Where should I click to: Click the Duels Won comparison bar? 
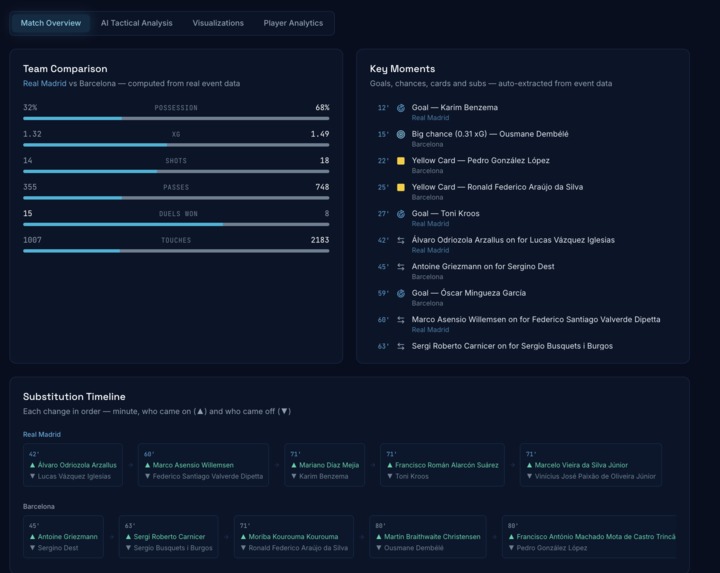176,225
